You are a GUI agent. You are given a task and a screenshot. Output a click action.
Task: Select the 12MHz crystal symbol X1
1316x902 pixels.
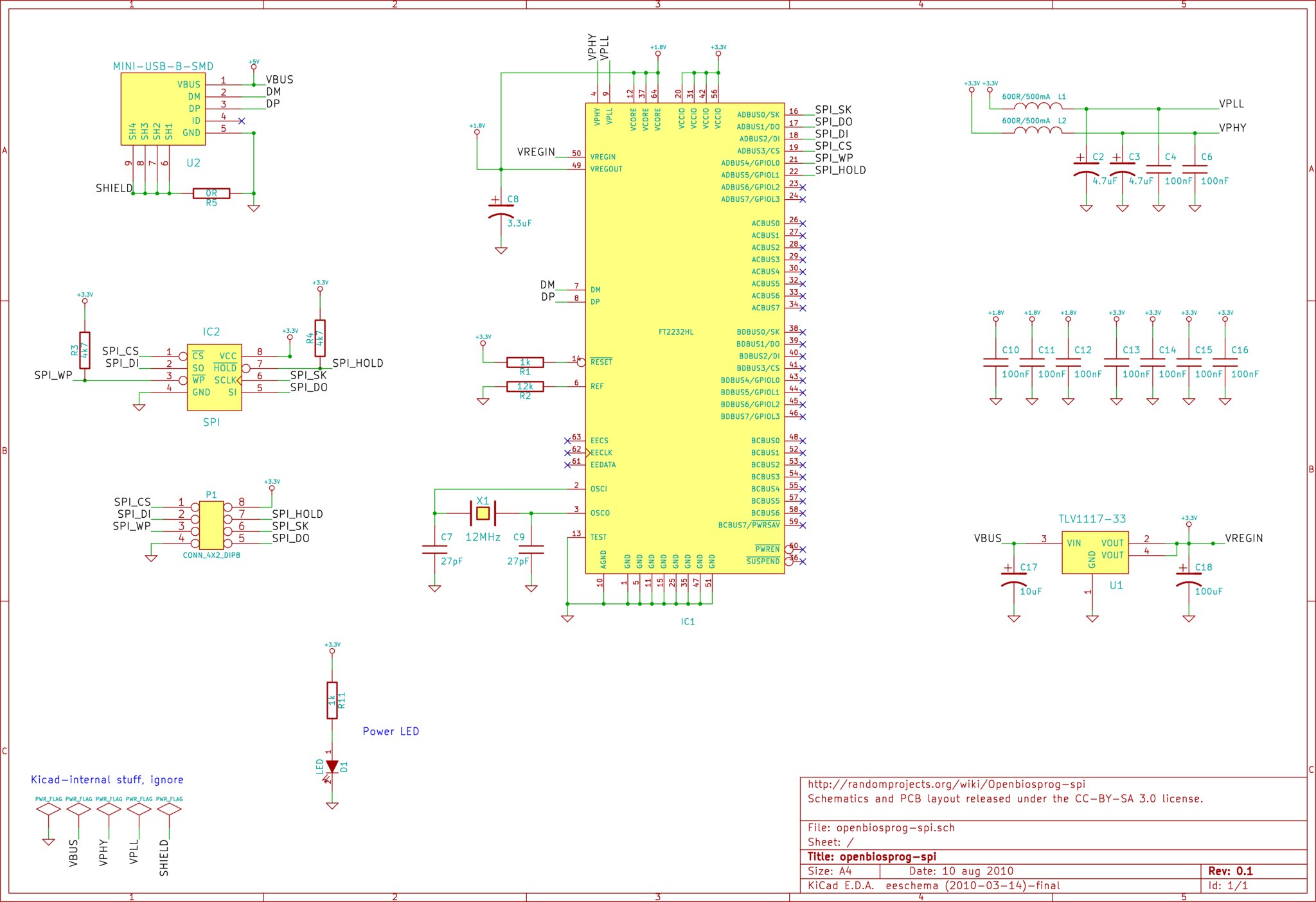coord(483,514)
